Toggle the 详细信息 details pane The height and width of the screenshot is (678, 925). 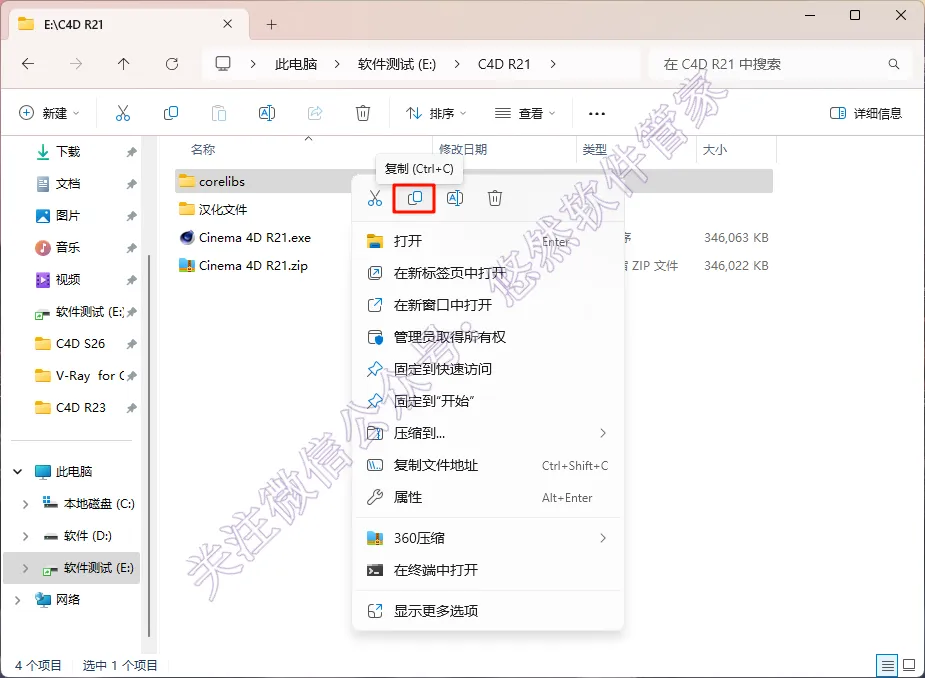[x=865, y=113]
